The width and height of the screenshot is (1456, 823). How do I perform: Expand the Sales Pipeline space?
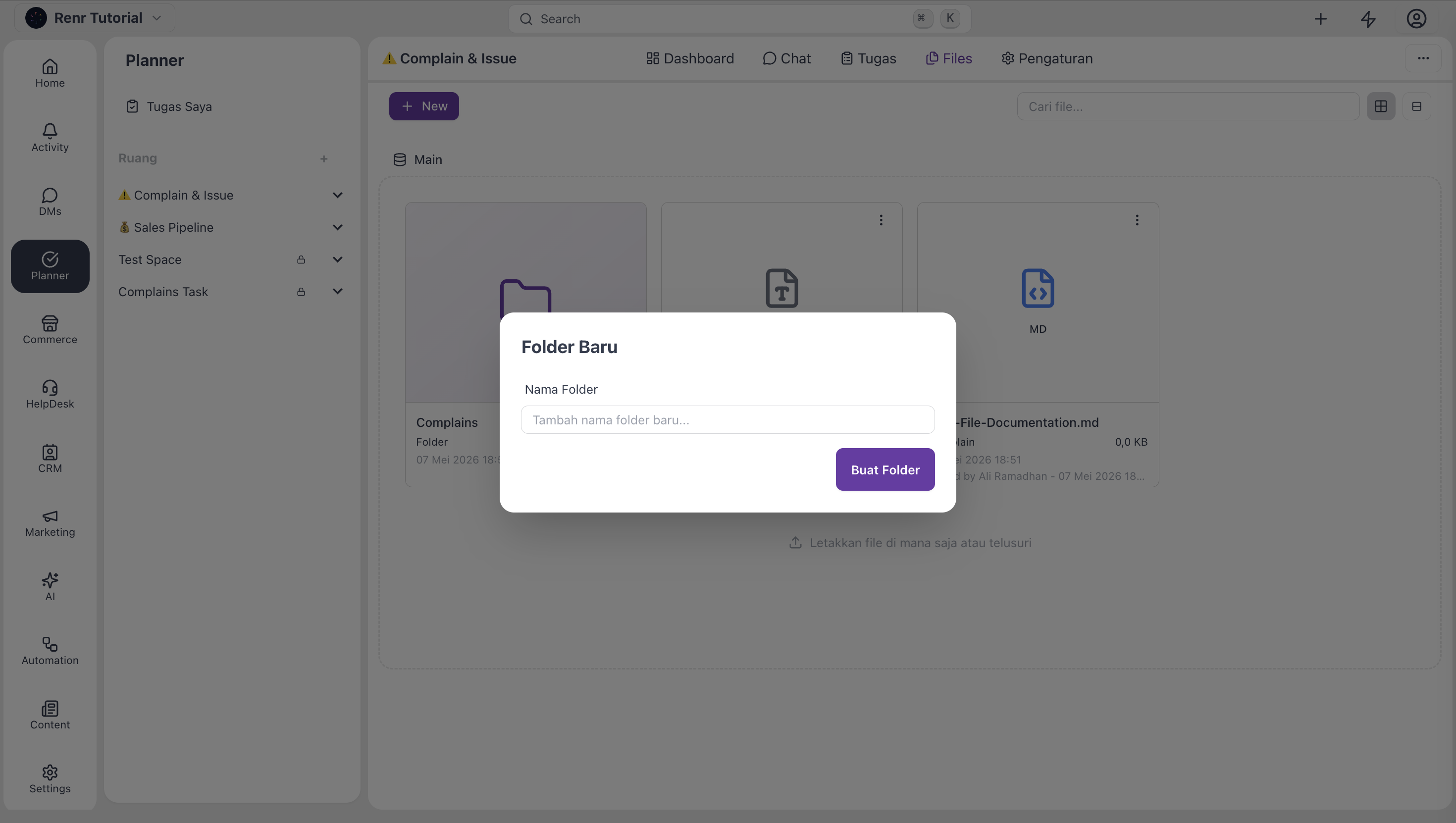tap(337, 227)
